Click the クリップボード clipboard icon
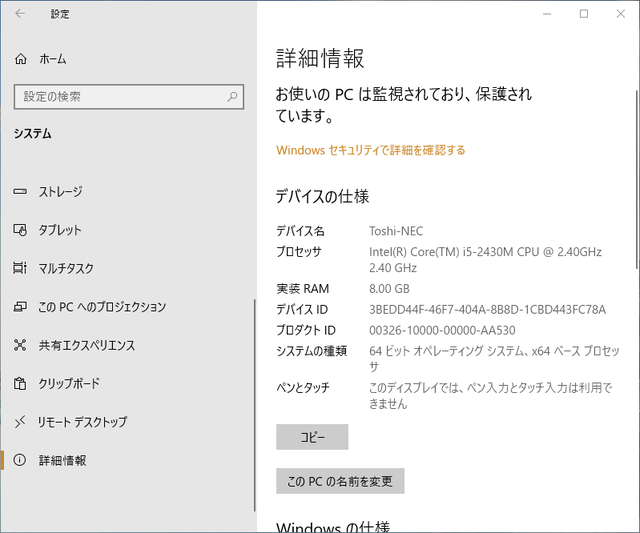640x533 pixels. pyautogui.click(x=20, y=384)
